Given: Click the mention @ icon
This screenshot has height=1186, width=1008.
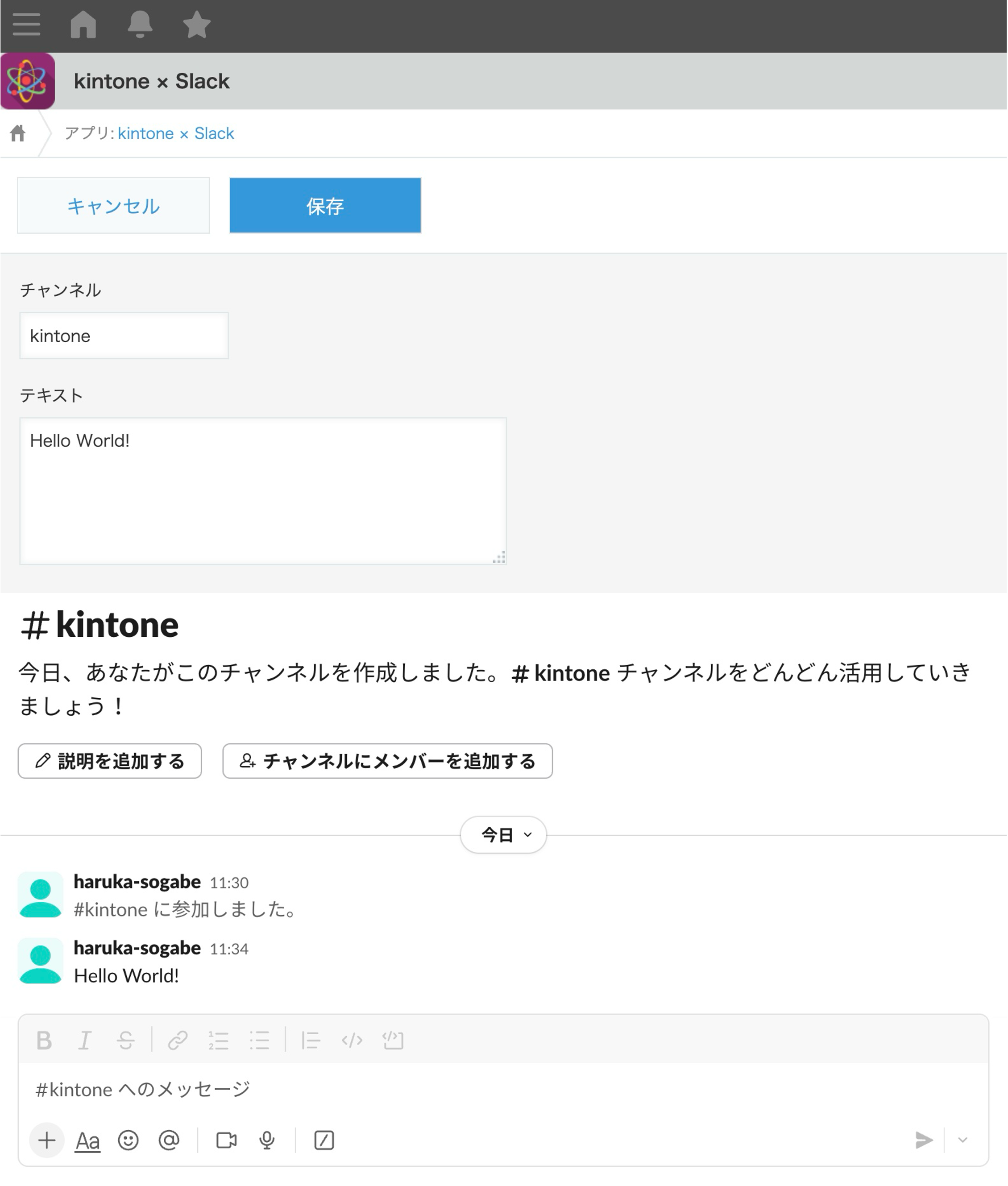Looking at the screenshot, I should [x=169, y=1140].
